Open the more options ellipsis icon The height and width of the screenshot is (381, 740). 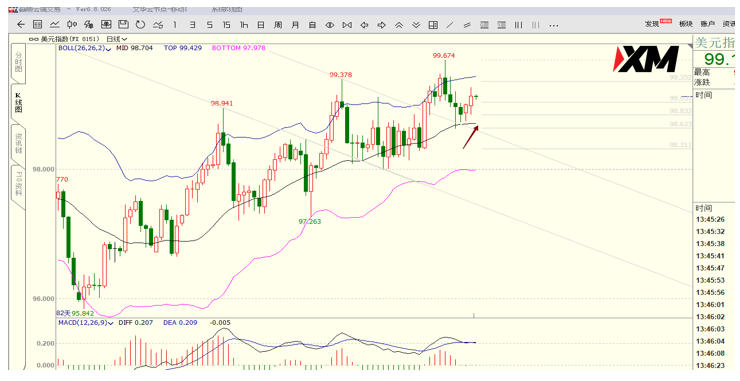click(554, 25)
